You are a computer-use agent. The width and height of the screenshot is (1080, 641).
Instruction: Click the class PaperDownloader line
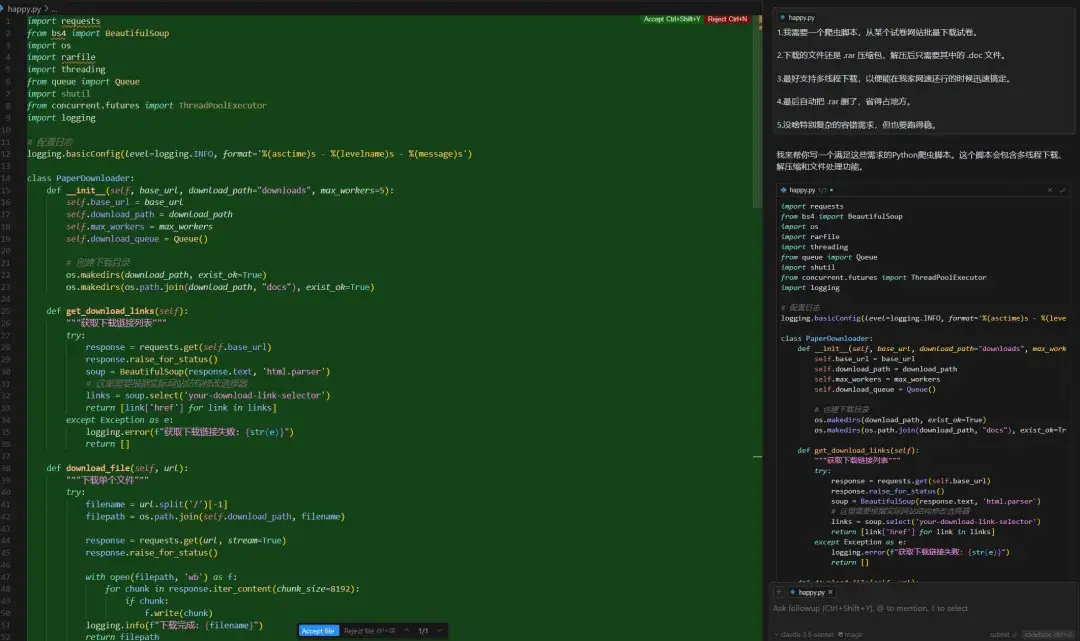tap(81, 178)
